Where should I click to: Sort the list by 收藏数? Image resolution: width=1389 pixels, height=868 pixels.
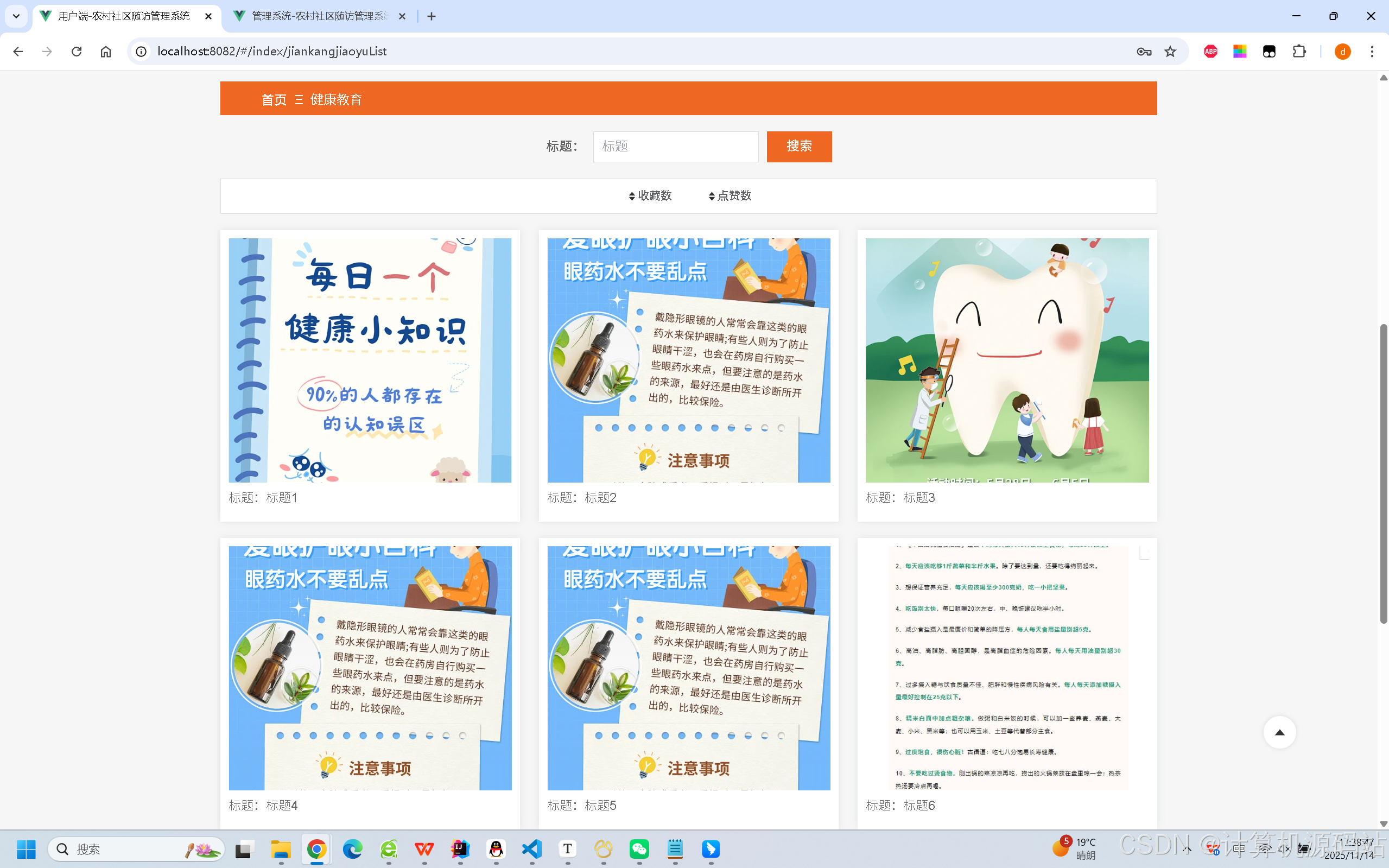(x=650, y=196)
